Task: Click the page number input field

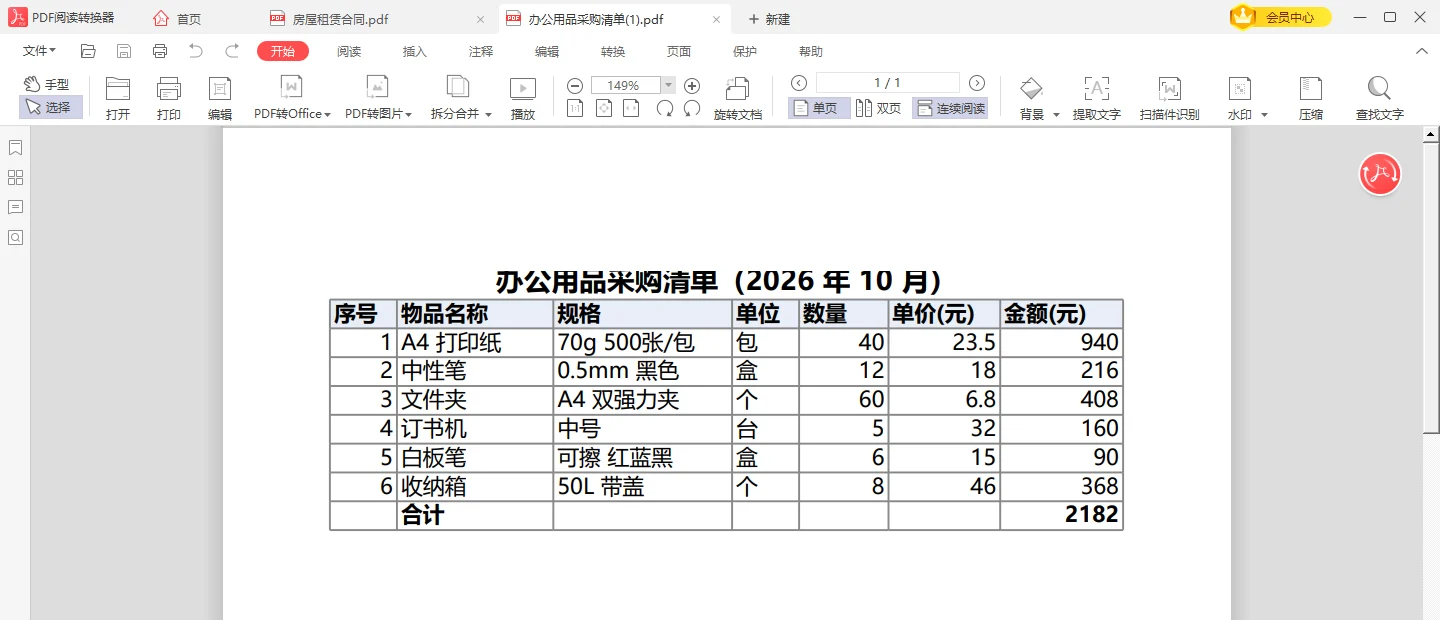Action: click(887, 83)
